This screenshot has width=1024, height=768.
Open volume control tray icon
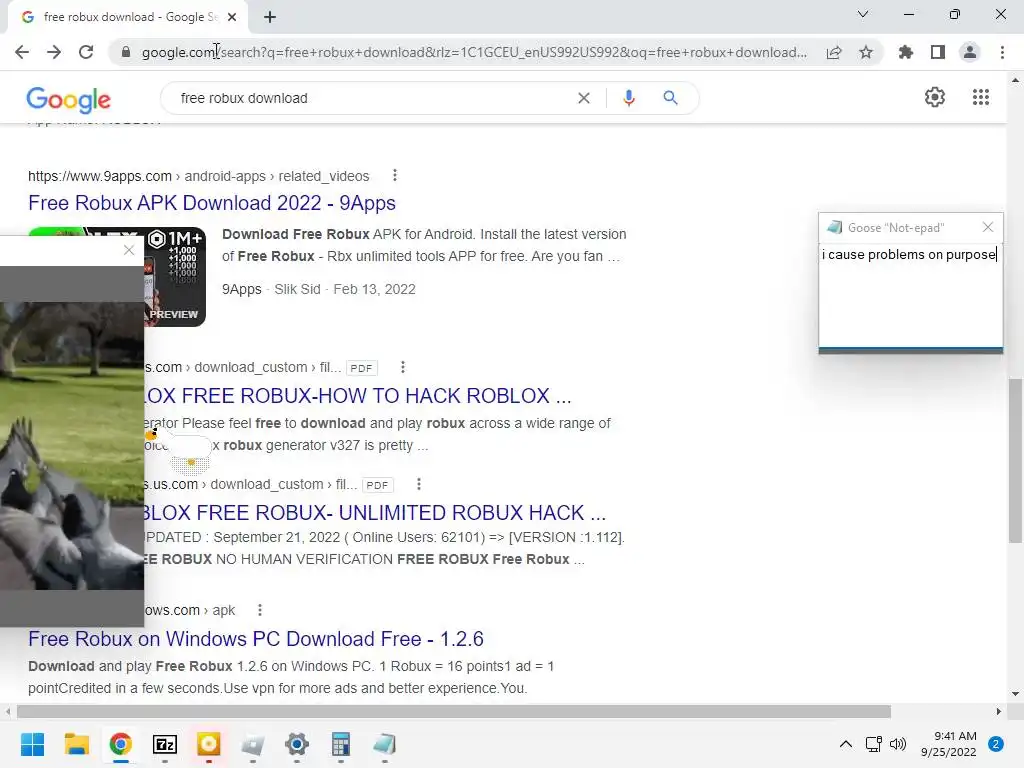[898, 744]
